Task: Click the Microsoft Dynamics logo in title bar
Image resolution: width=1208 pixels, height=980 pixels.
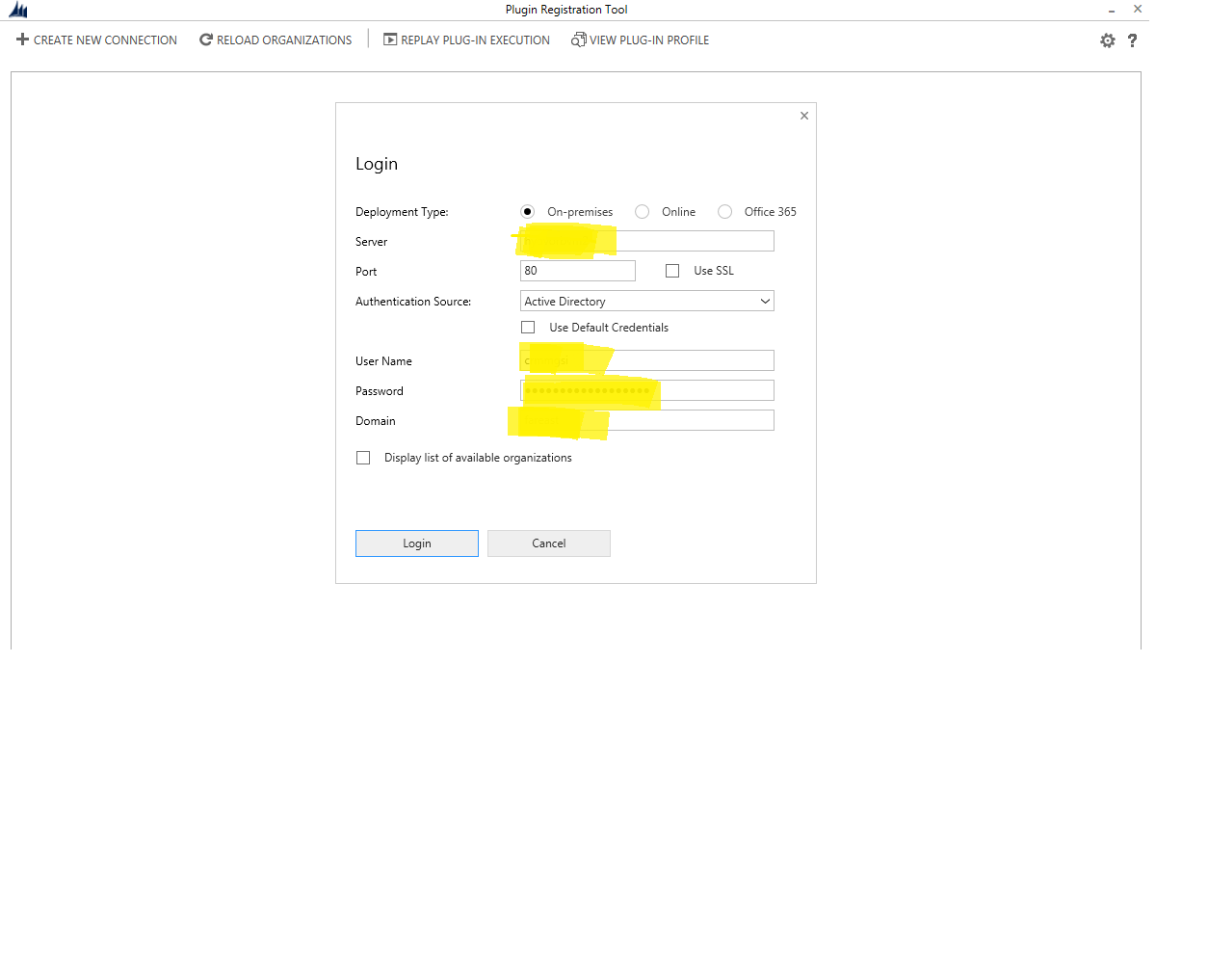Action: [x=17, y=10]
